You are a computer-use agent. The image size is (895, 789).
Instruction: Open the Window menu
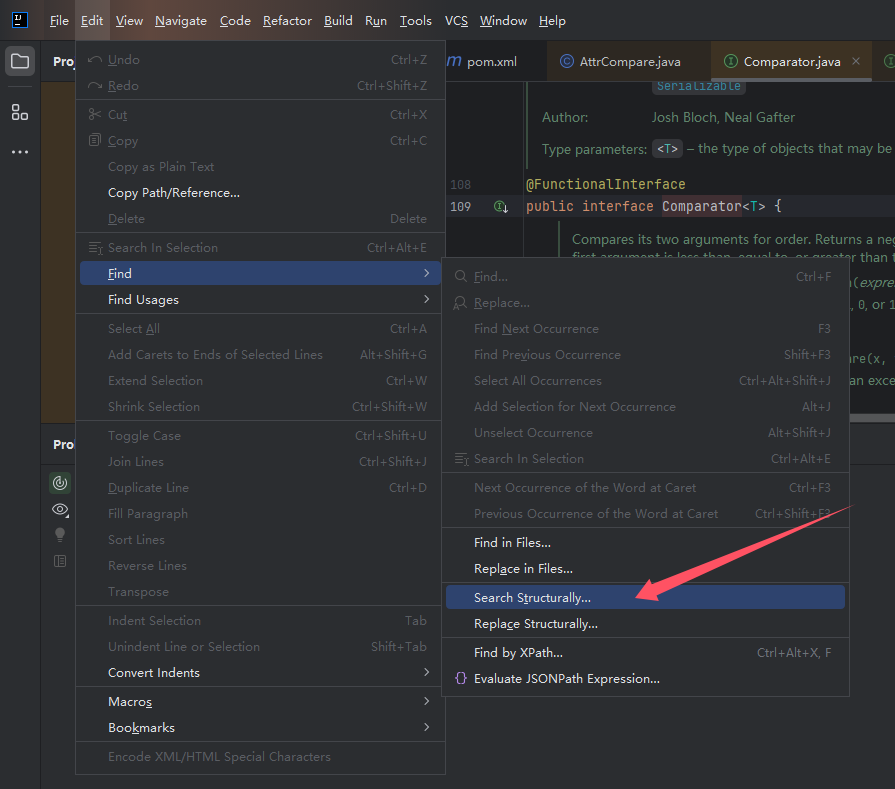[x=503, y=21]
